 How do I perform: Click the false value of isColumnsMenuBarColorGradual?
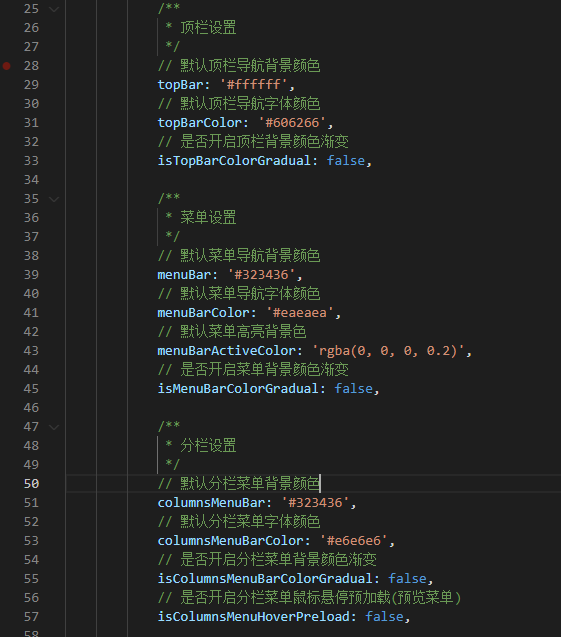pyautogui.click(x=407, y=578)
